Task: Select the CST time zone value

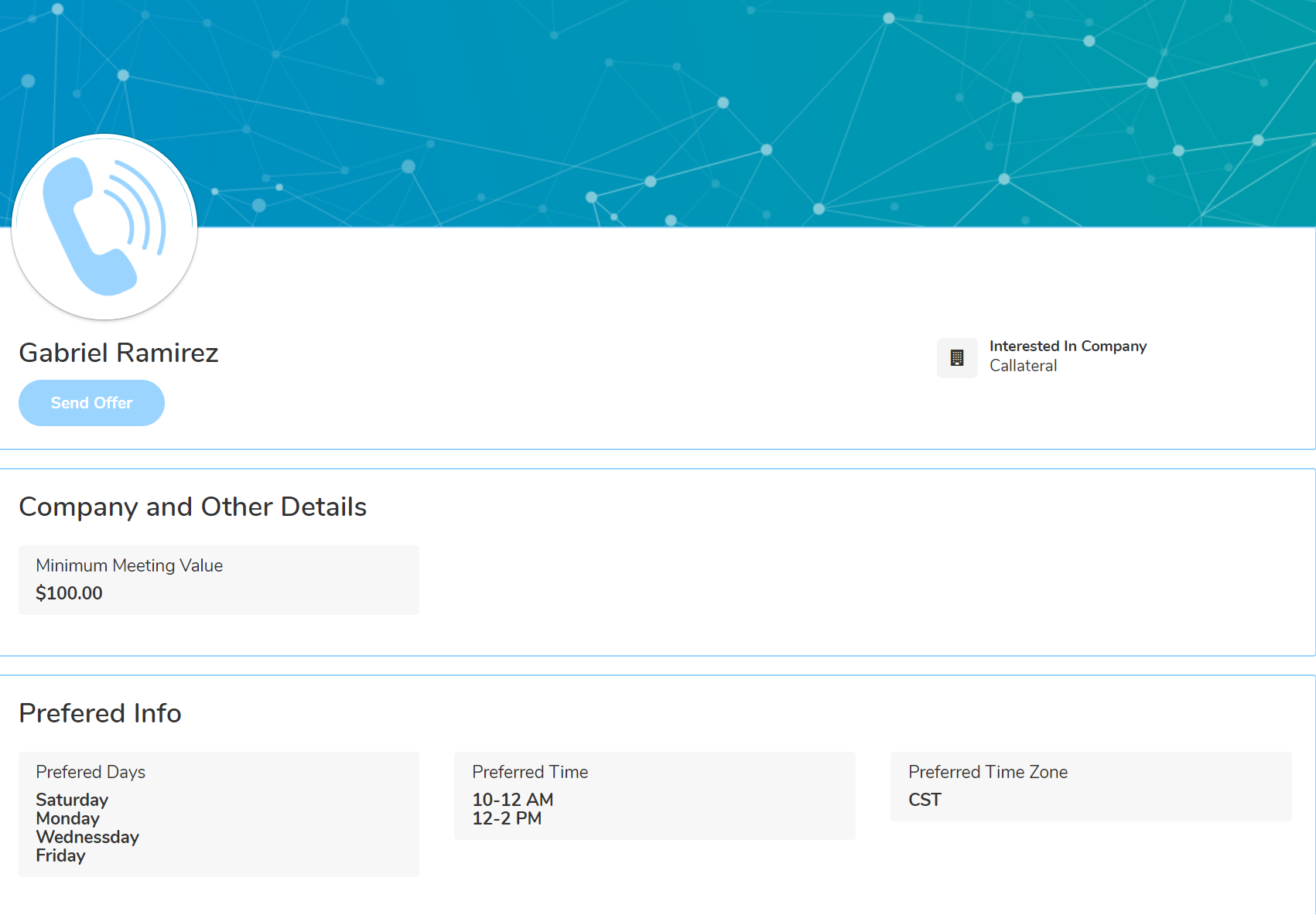Action: point(925,800)
